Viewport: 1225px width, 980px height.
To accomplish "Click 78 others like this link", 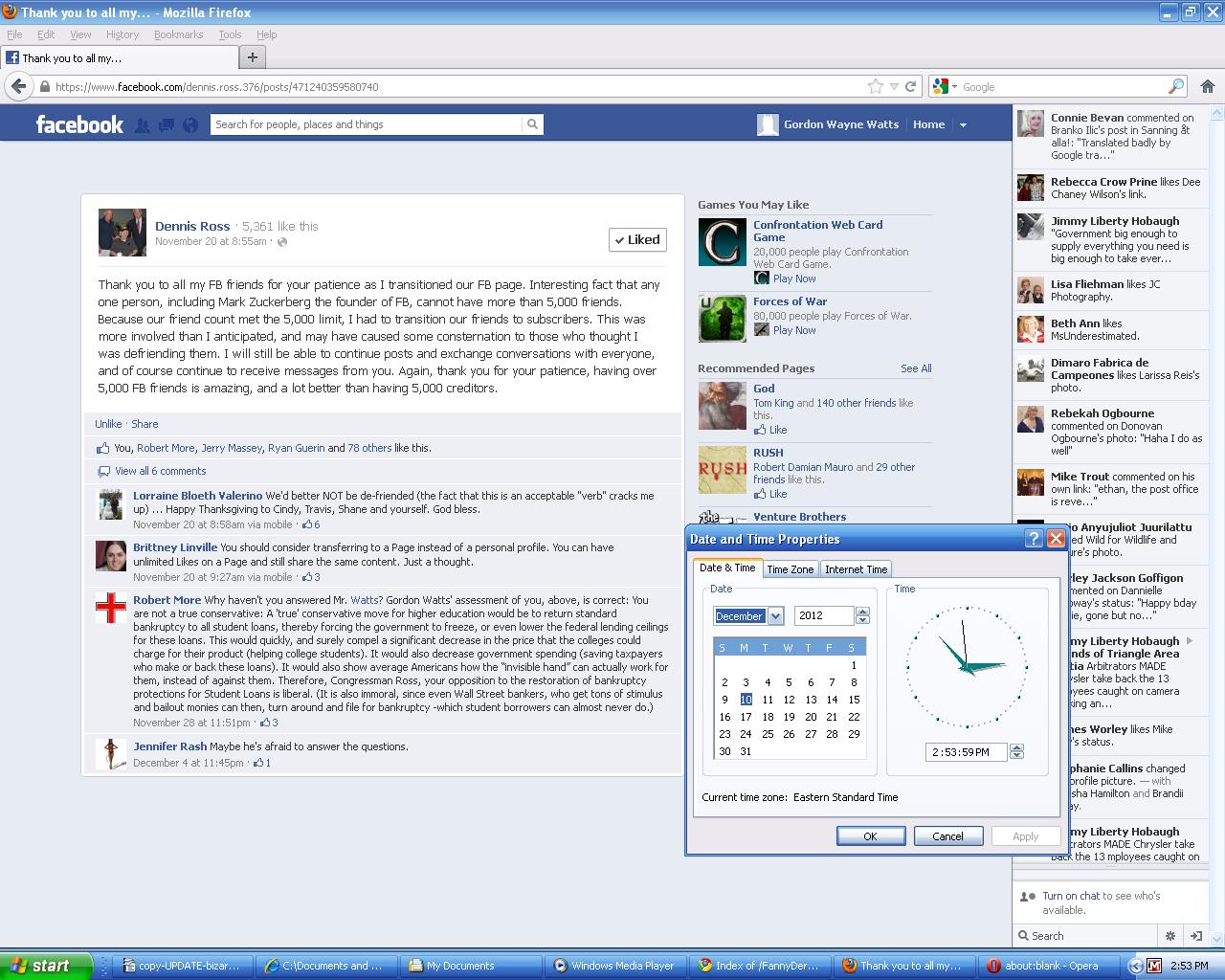I will pyautogui.click(x=369, y=448).
